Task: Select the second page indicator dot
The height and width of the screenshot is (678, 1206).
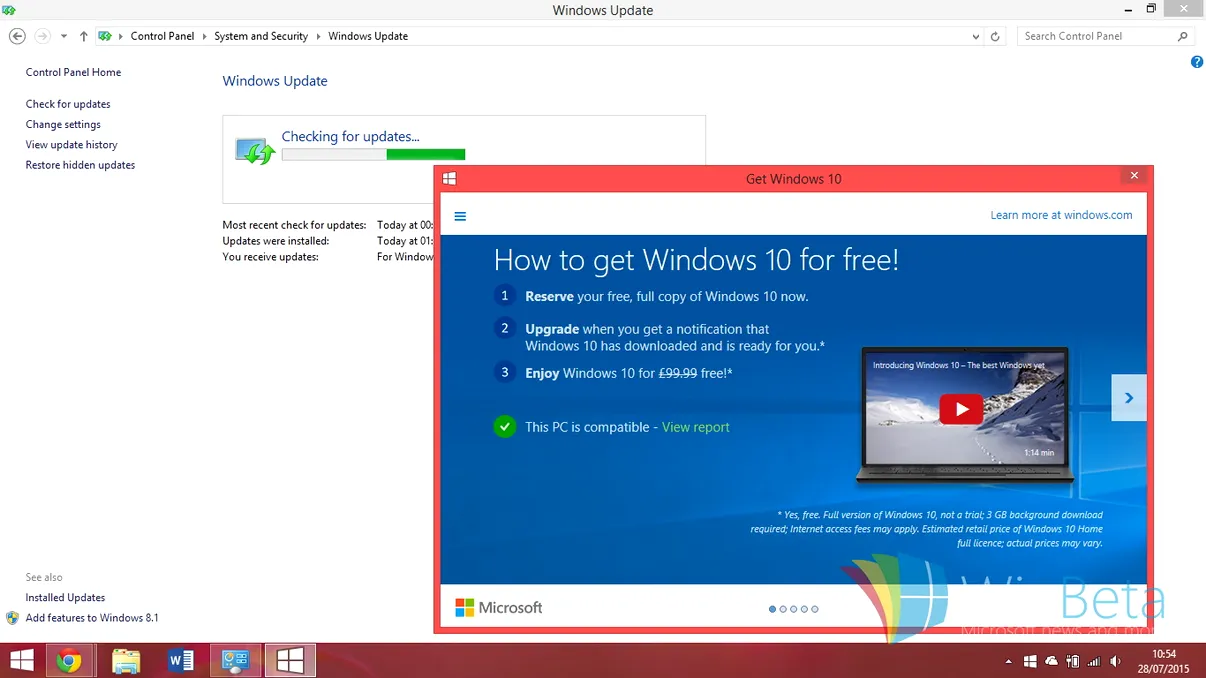Action: pyautogui.click(x=783, y=608)
